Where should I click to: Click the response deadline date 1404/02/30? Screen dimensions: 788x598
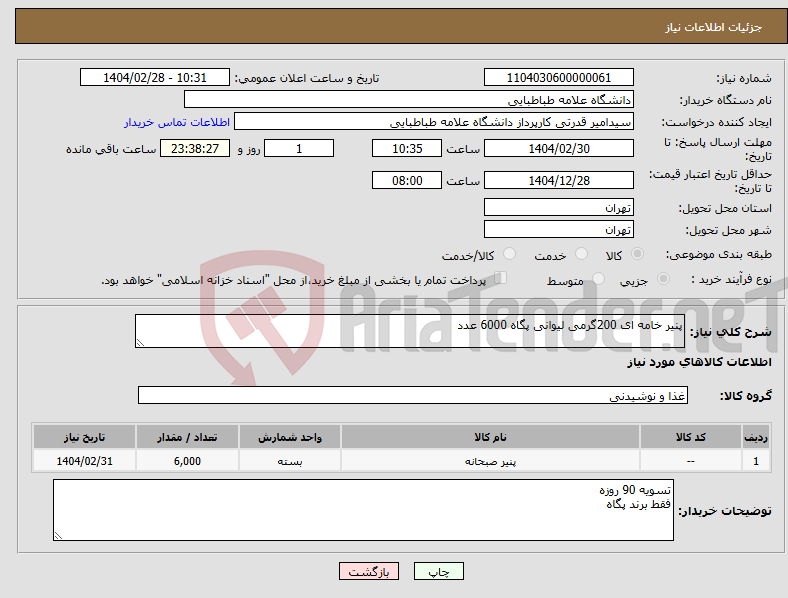click(559, 148)
